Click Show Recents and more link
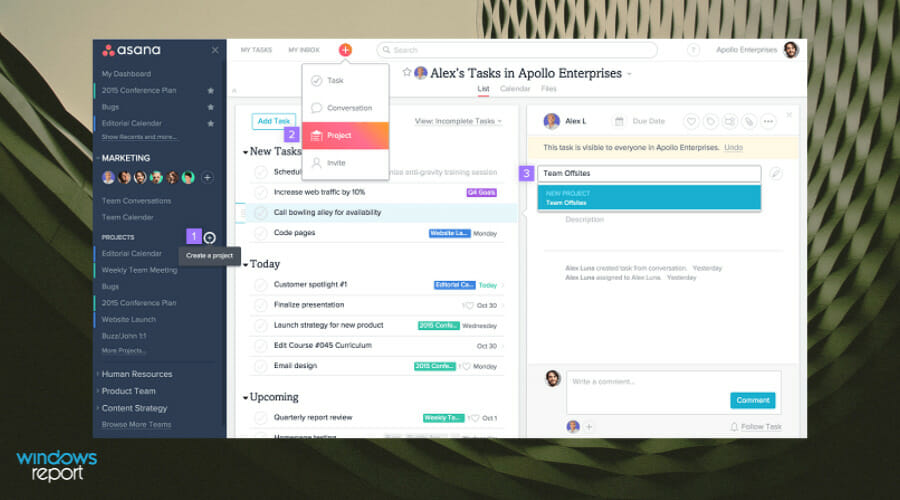The width and height of the screenshot is (900, 500). click(139, 137)
